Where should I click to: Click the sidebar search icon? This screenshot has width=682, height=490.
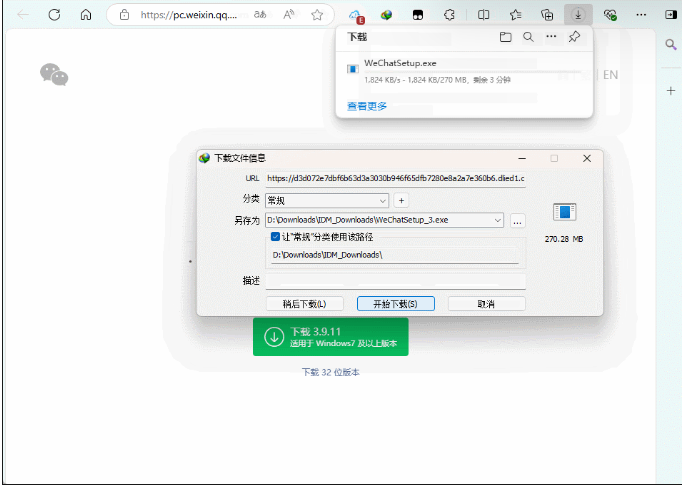pyautogui.click(x=671, y=44)
